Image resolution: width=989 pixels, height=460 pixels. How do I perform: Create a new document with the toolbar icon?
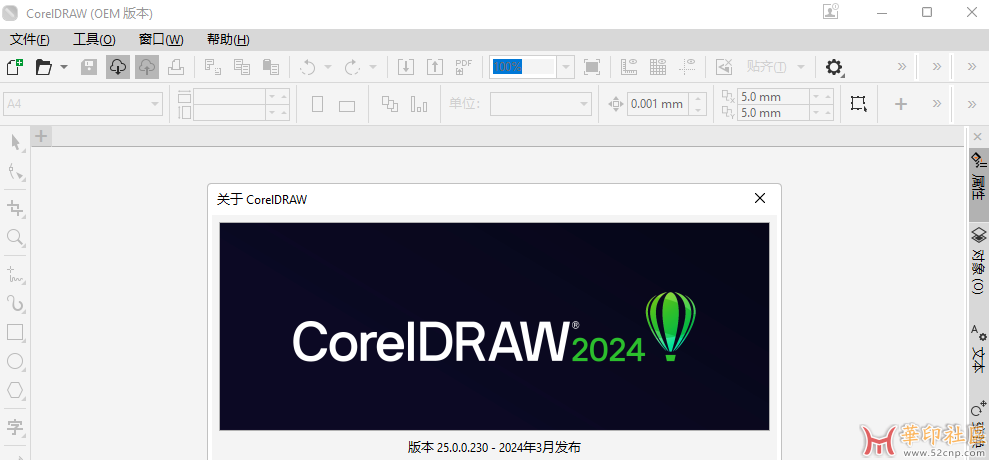[15, 67]
